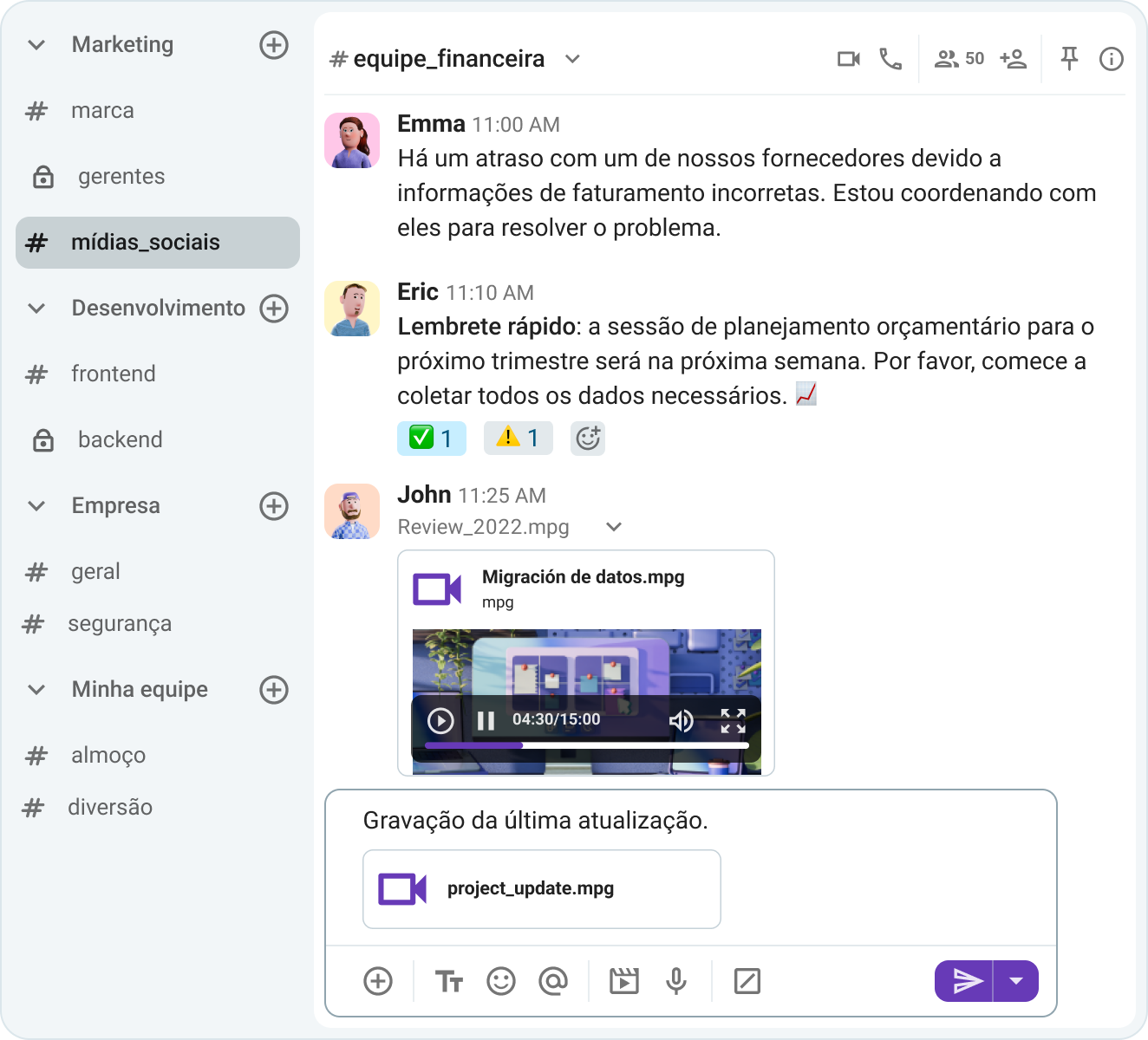Collapse the Empresa section
Viewport: 1148px width, 1040px height.
tap(36, 506)
